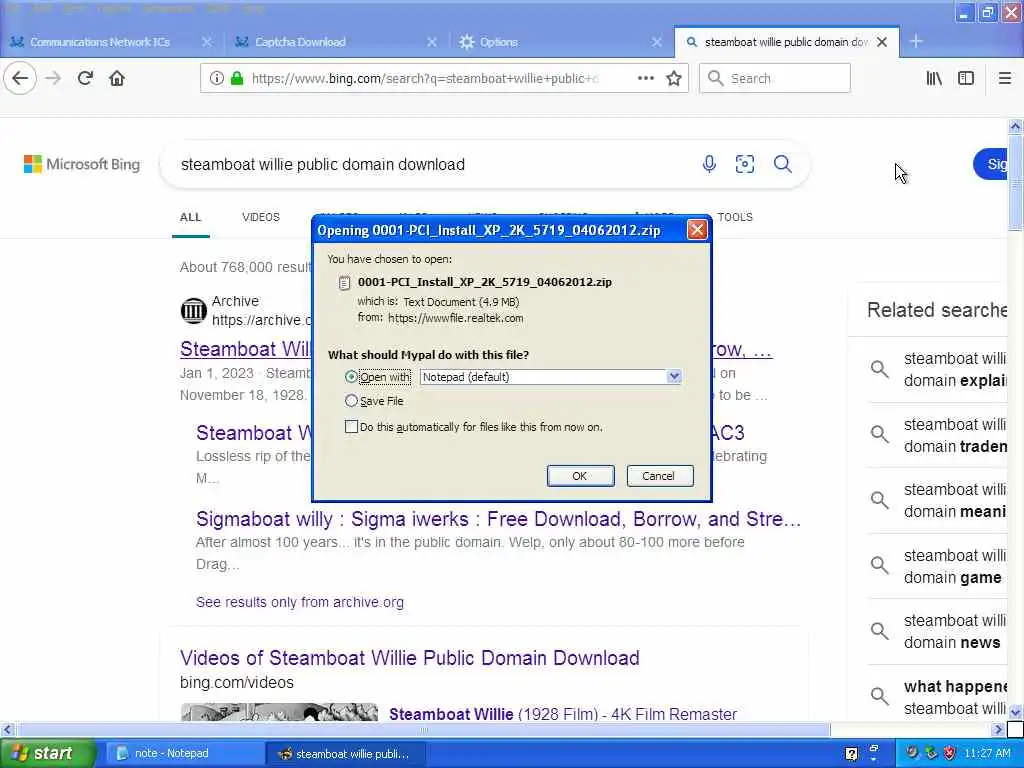Cancel the file opening dialog
The width and height of the screenshot is (1024, 768).
point(660,476)
